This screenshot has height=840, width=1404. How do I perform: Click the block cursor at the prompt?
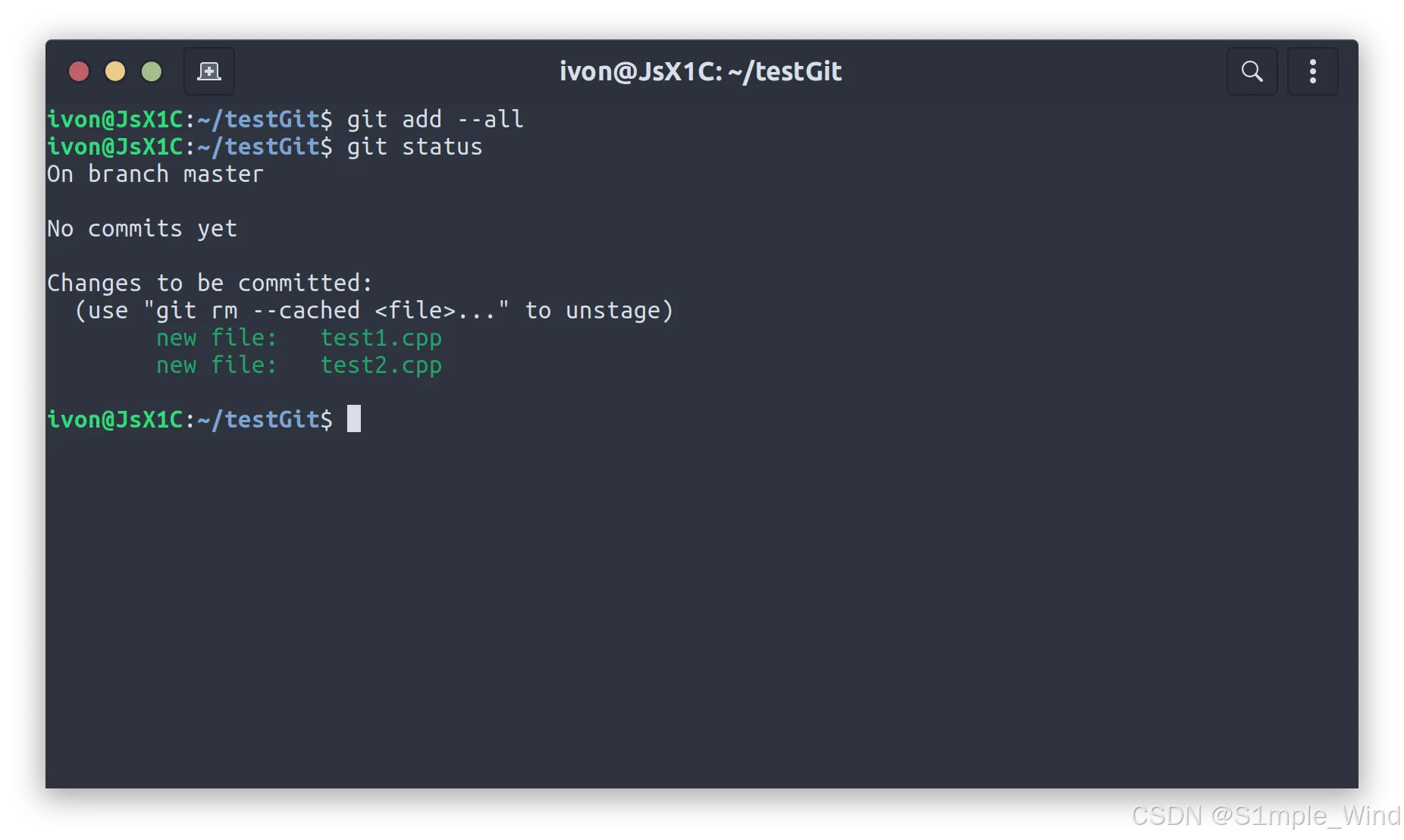pyautogui.click(x=354, y=418)
